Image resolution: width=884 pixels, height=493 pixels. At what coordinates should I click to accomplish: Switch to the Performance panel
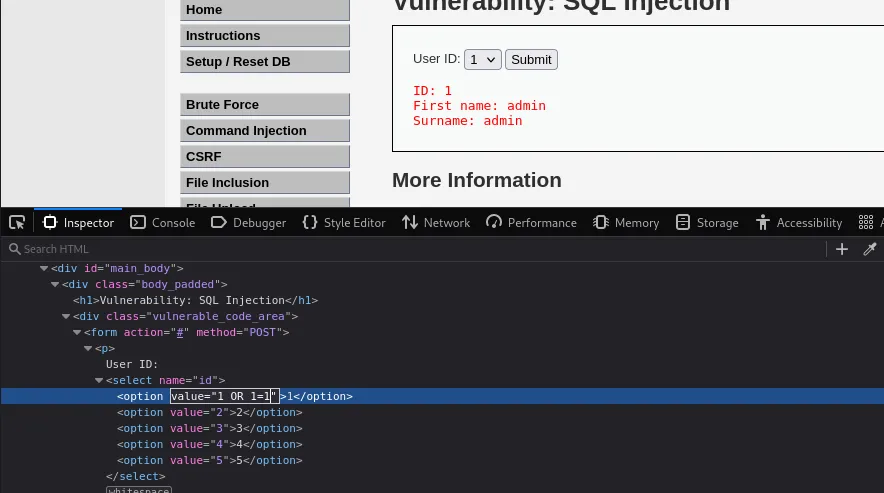point(531,222)
